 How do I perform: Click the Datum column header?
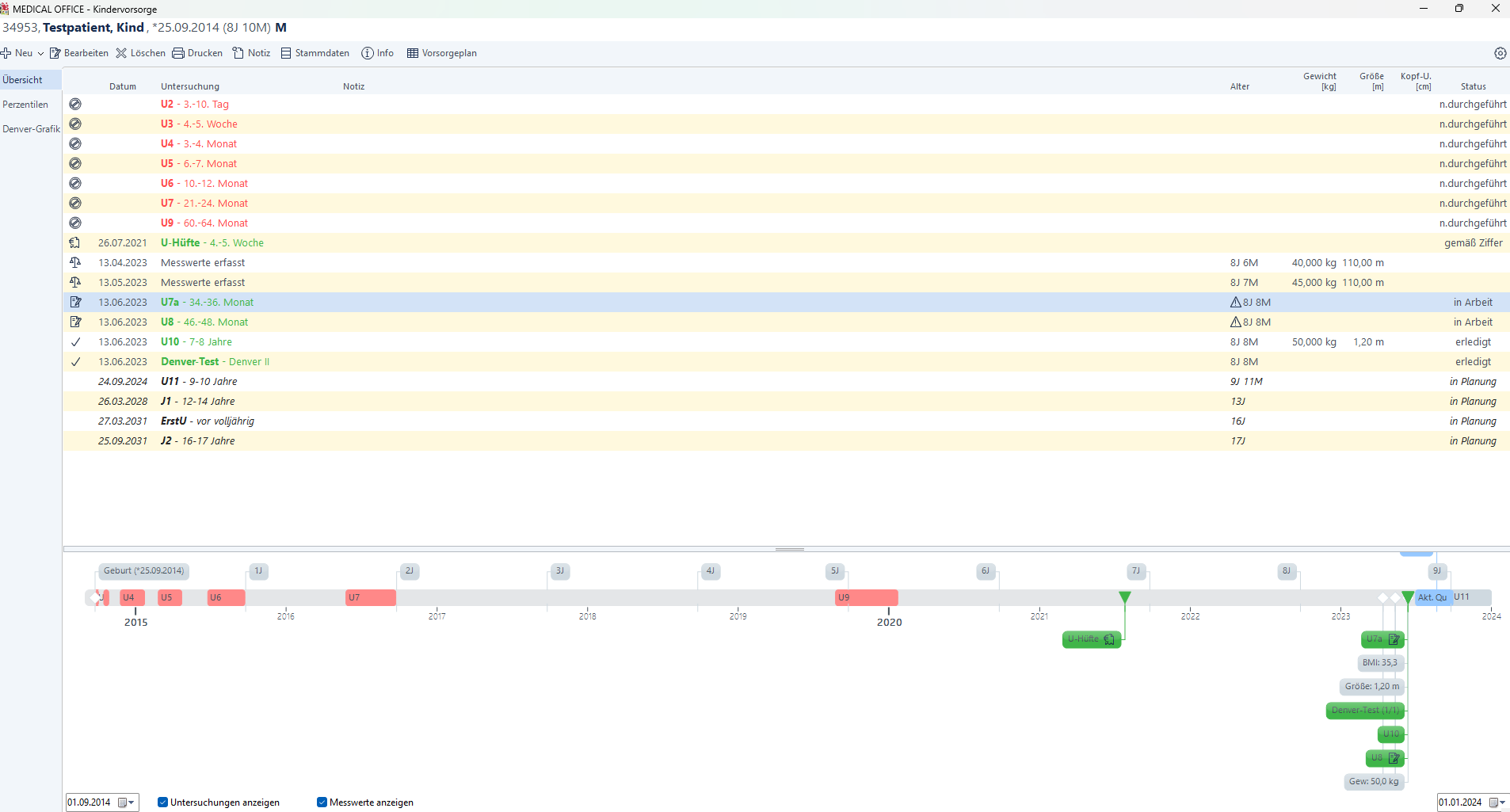pyautogui.click(x=123, y=86)
